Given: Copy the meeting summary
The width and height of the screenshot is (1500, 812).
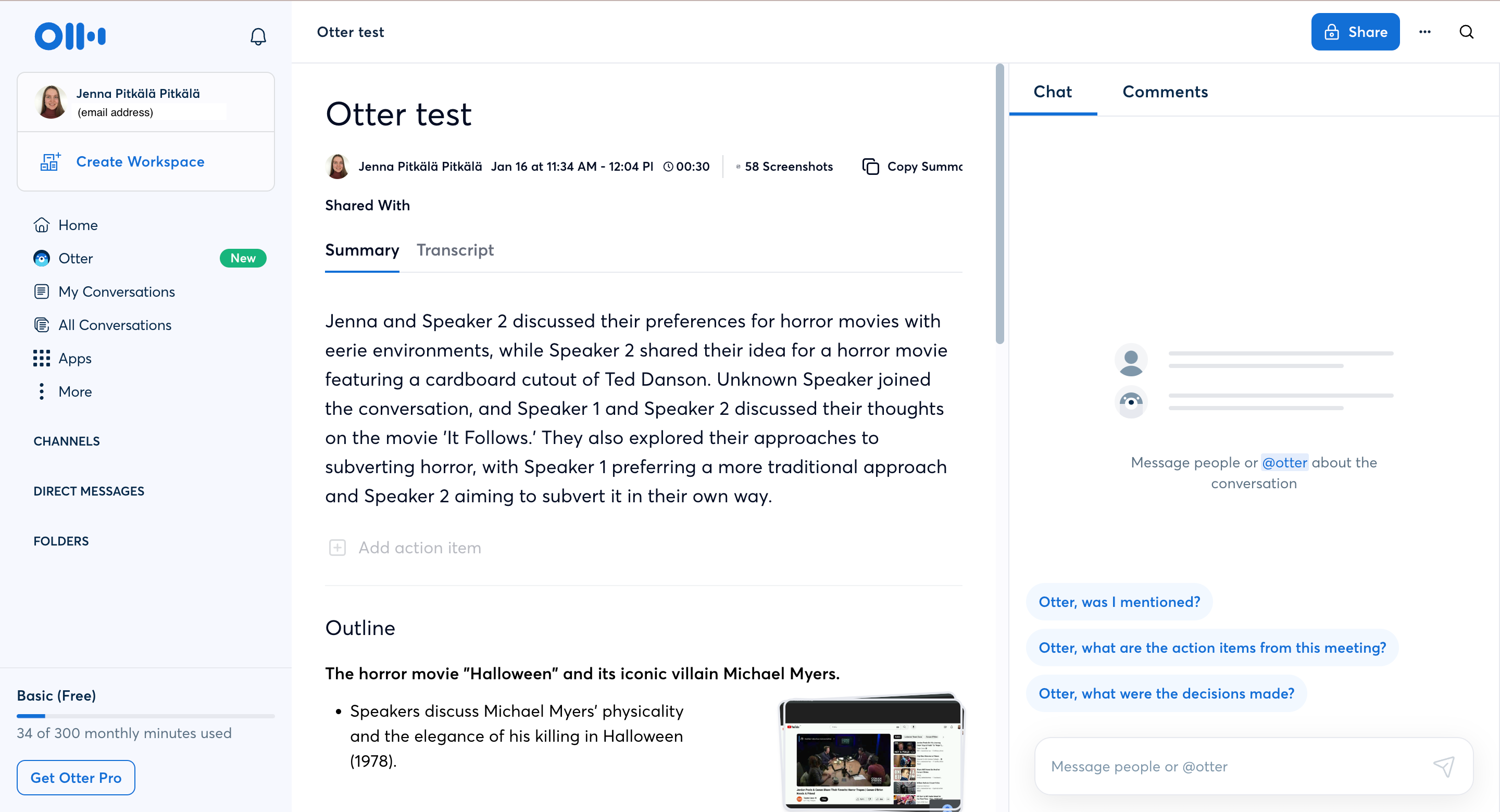Looking at the screenshot, I should 909,167.
